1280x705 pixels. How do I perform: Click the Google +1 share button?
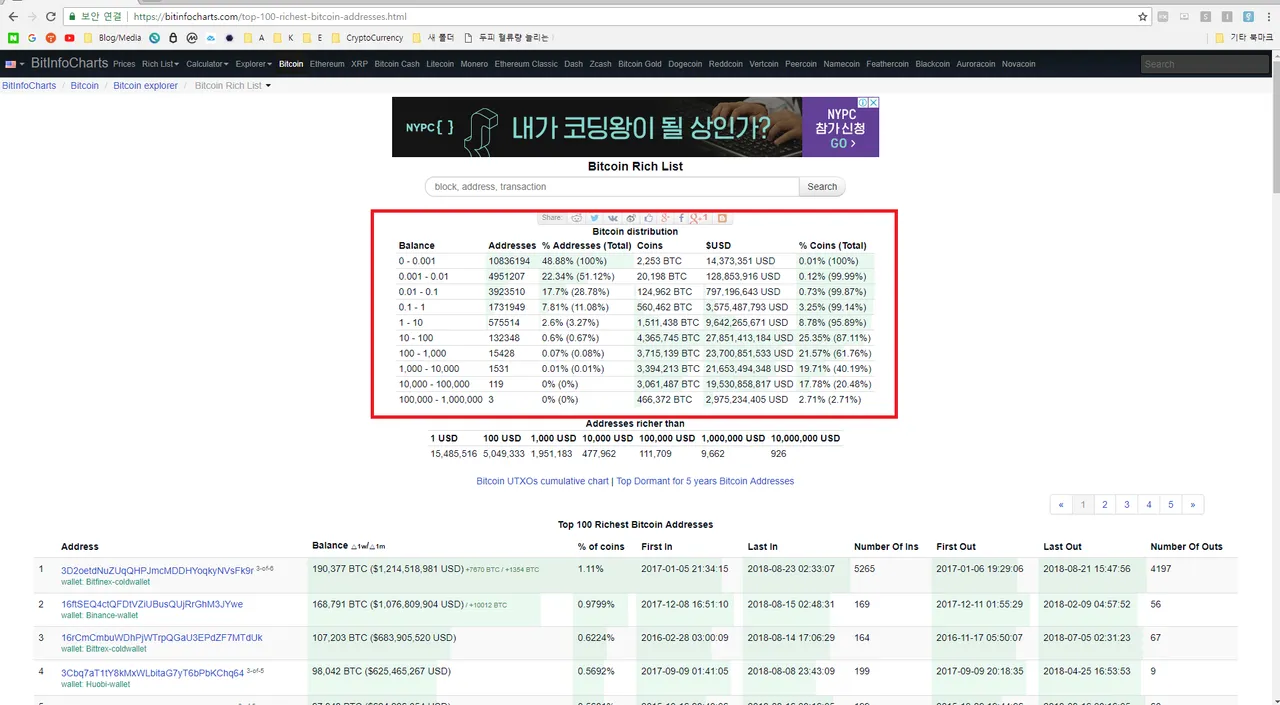tap(700, 217)
